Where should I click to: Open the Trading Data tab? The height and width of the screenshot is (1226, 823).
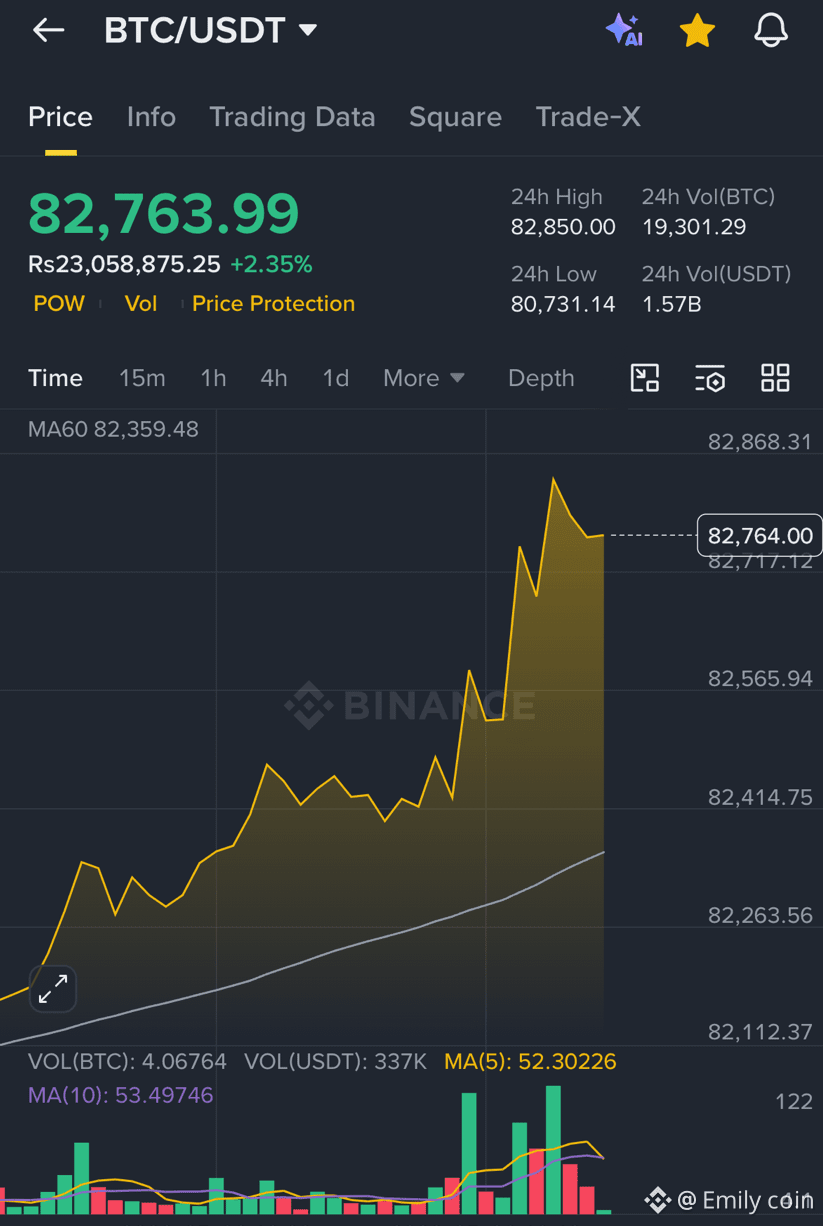click(x=292, y=117)
